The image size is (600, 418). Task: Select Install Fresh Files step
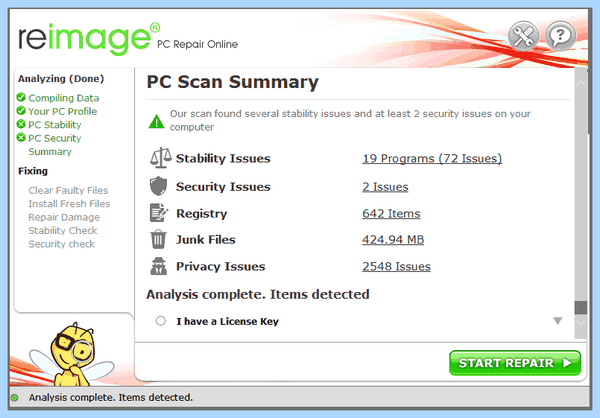(69, 204)
